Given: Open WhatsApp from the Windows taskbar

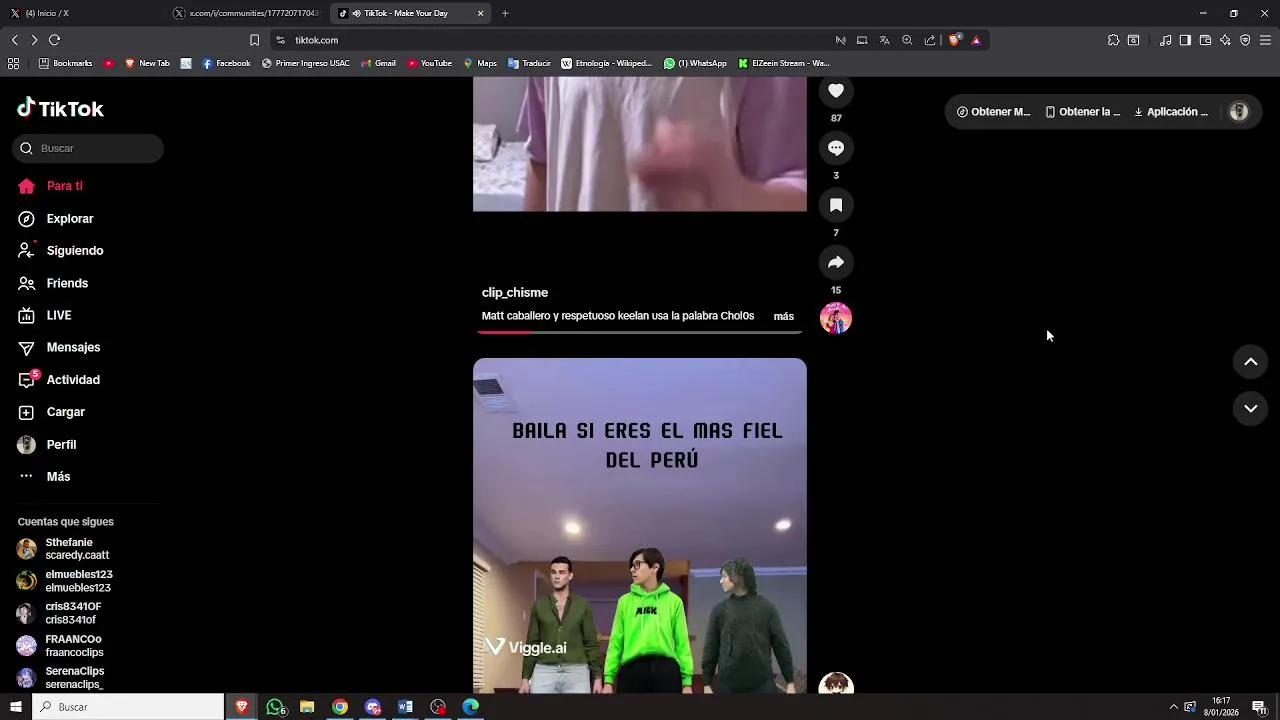Looking at the screenshot, I should [x=275, y=707].
